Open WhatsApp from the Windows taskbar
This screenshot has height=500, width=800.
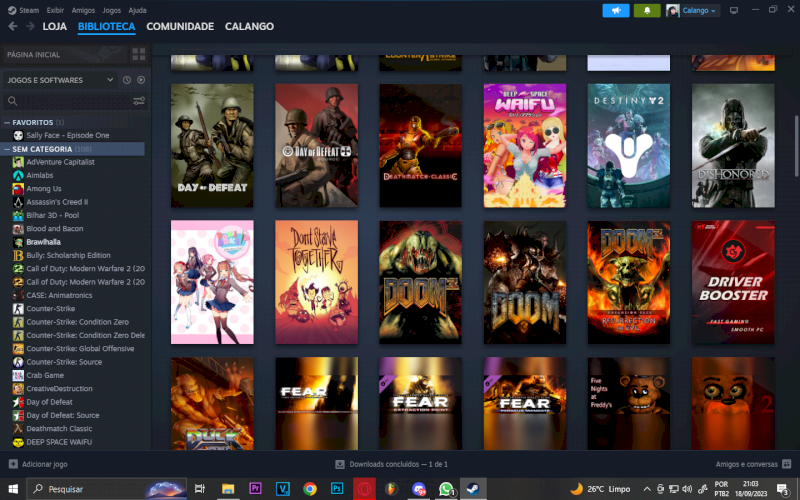pyautogui.click(x=446, y=489)
